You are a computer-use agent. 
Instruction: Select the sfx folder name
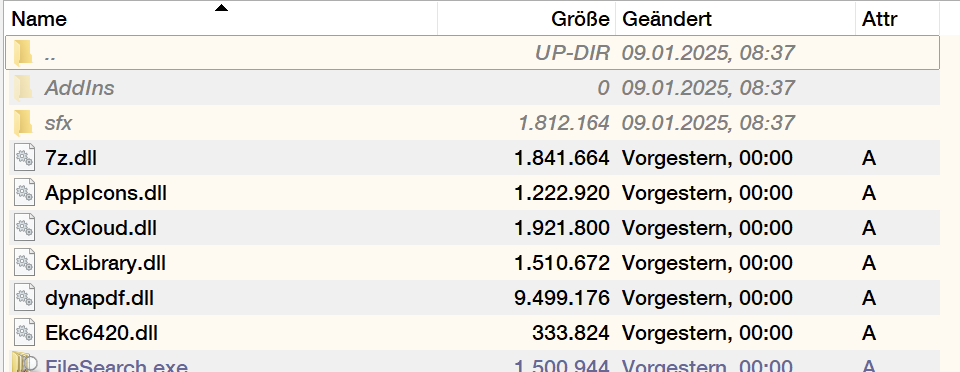pyautogui.click(x=58, y=123)
